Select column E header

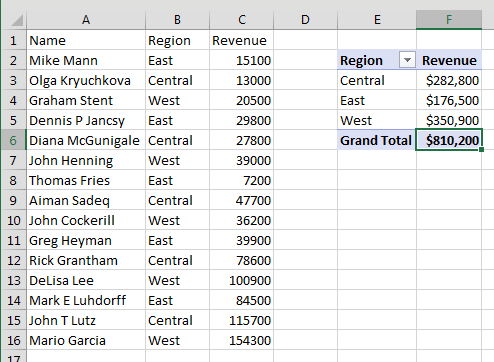tap(377, 20)
